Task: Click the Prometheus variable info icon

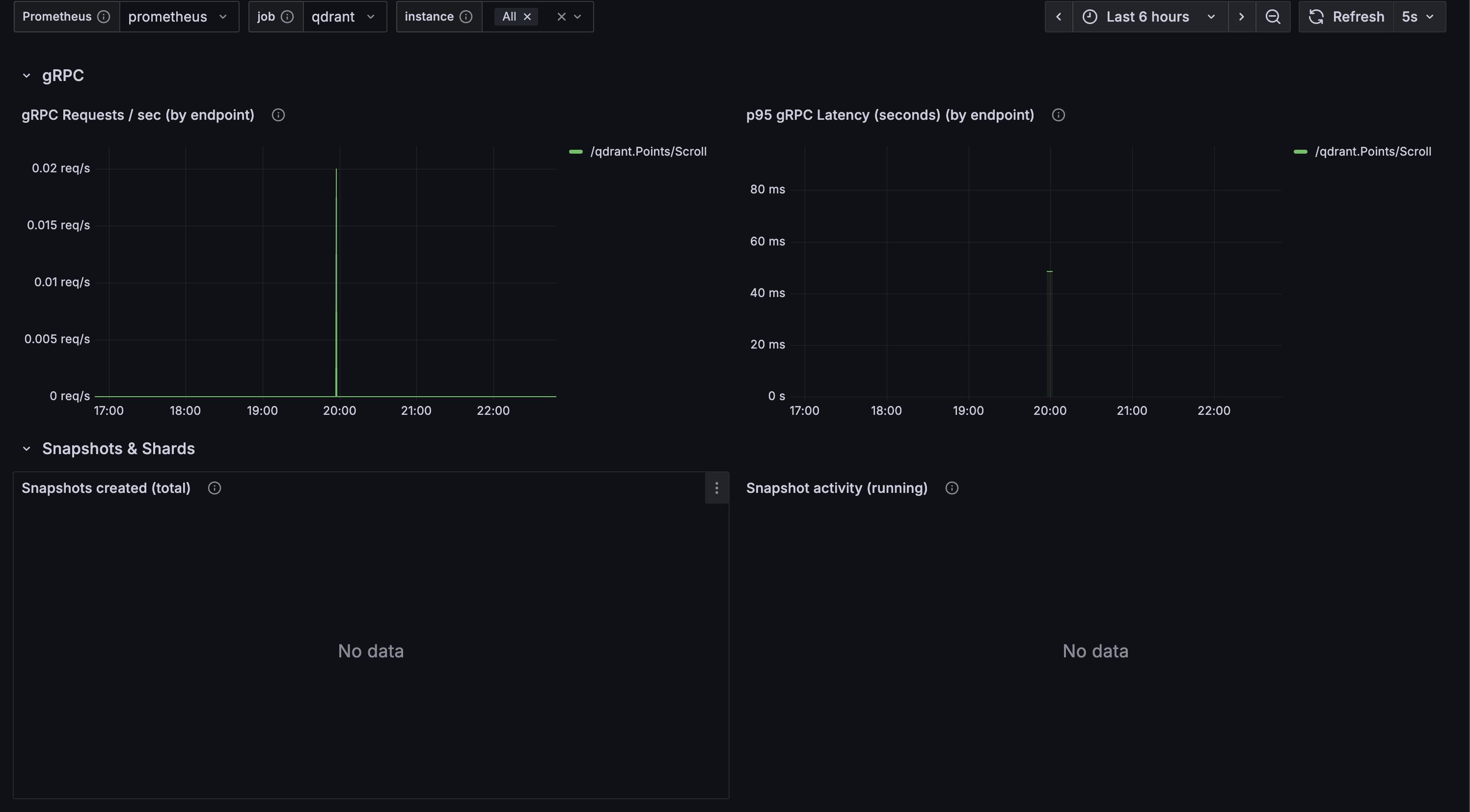Action: (103, 17)
